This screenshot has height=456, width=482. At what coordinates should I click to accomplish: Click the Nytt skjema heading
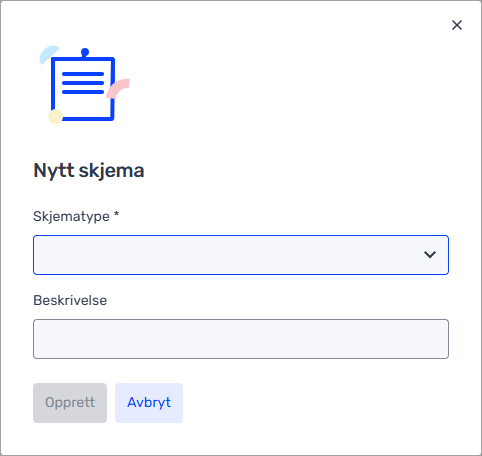[89, 171]
